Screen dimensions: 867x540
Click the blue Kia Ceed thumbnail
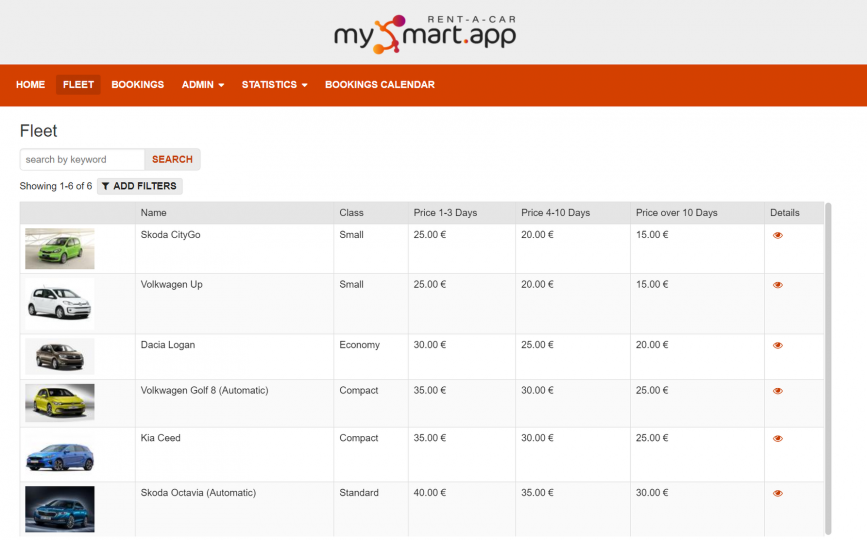(x=60, y=454)
